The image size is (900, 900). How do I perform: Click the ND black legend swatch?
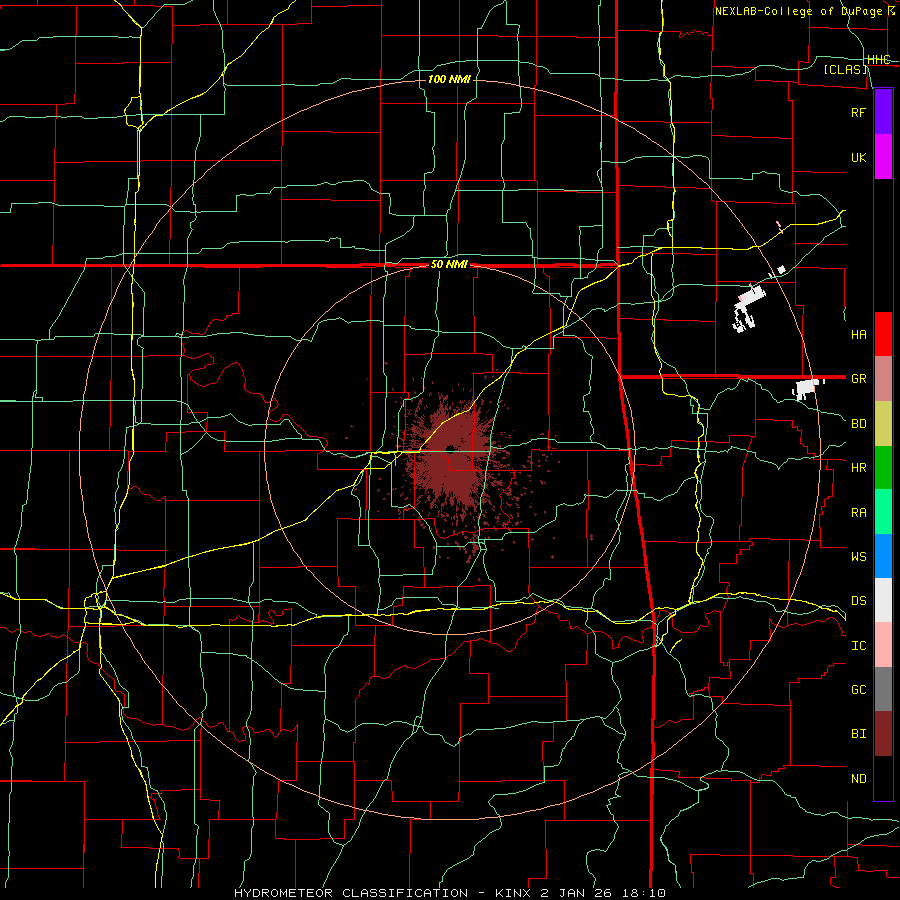(883, 778)
